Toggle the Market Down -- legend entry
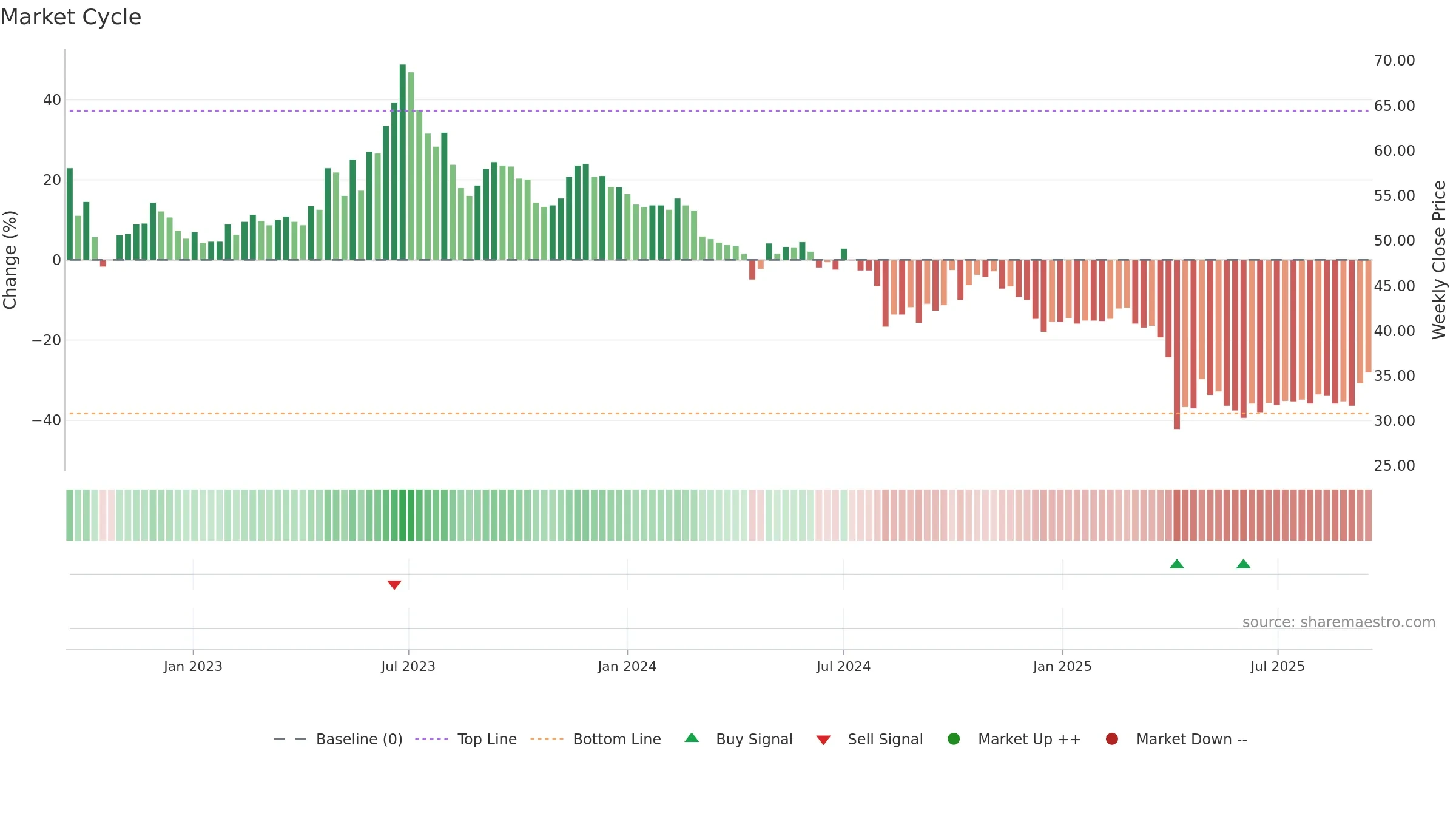The height and width of the screenshot is (819, 1456). click(1176, 739)
